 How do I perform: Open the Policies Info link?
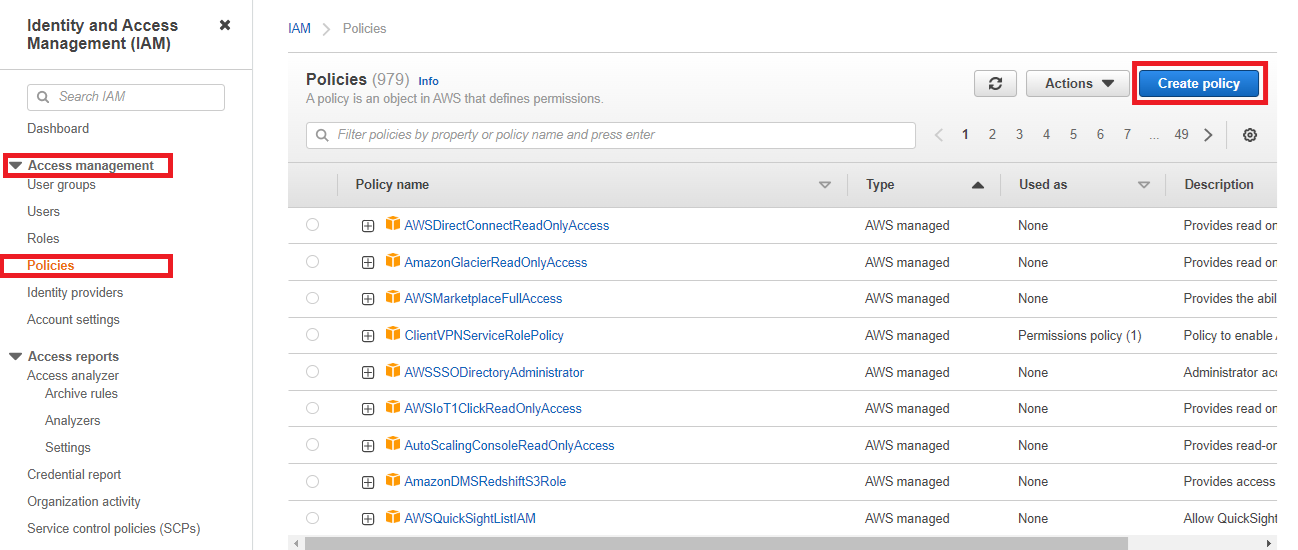click(428, 81)
